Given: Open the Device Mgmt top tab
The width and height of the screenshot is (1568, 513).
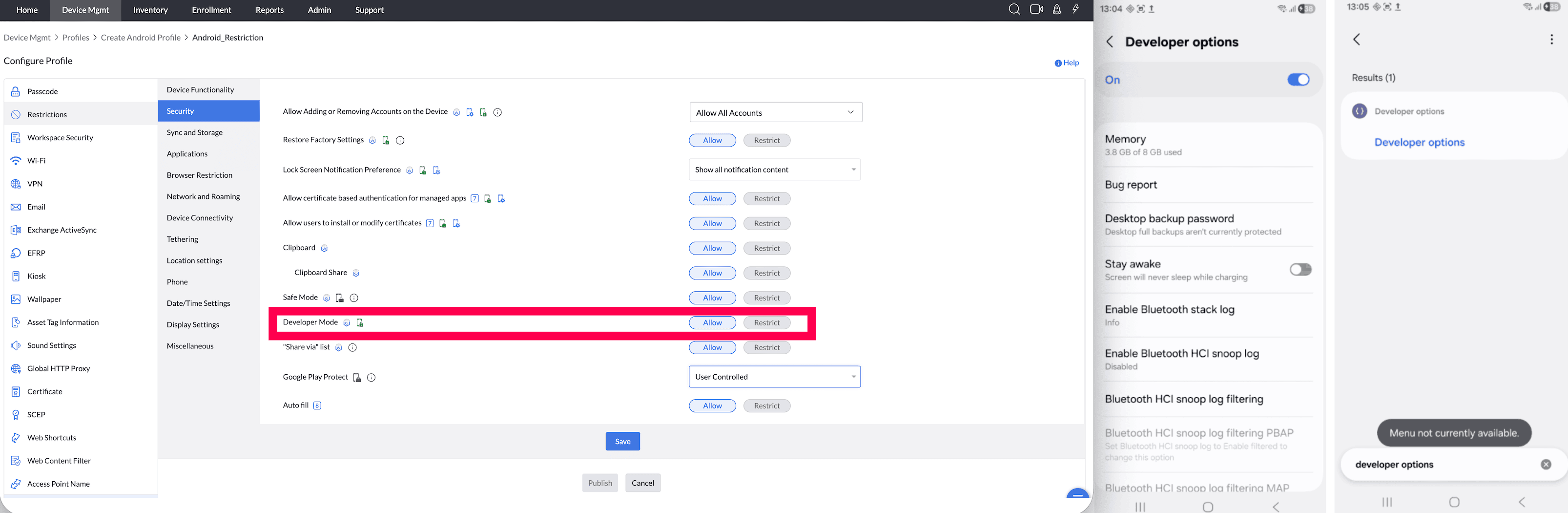Looking at the screenshot, I should [85, 10].
